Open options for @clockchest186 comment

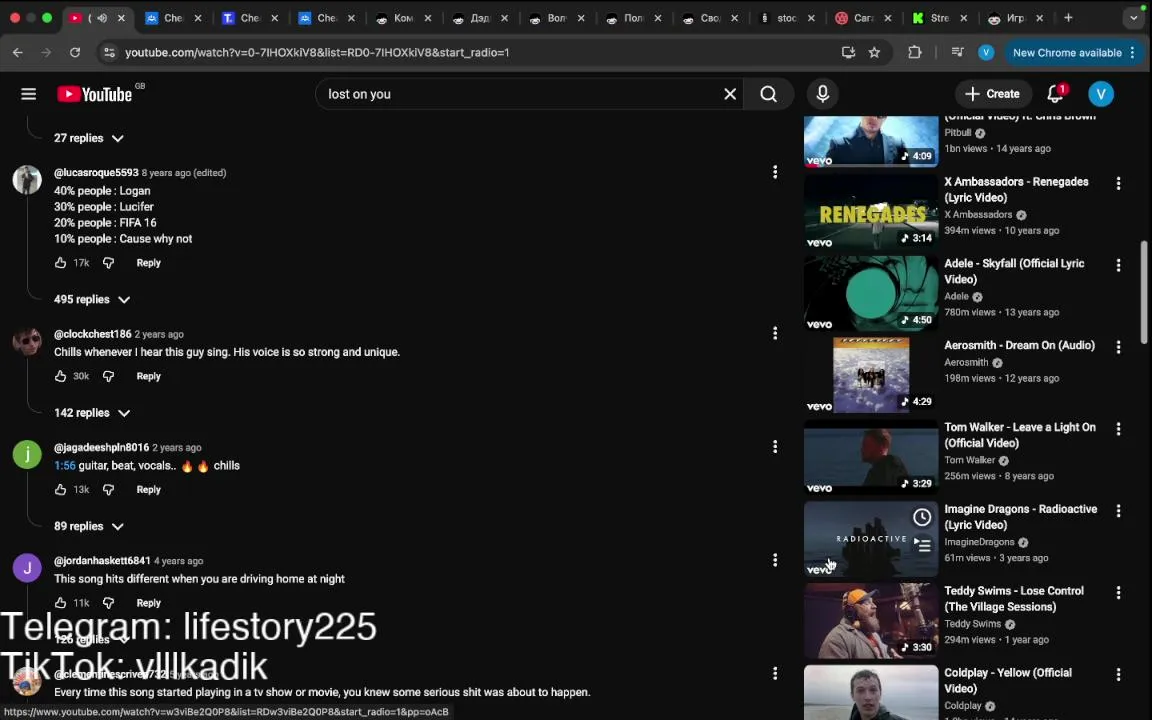click(x=774, y=334)
